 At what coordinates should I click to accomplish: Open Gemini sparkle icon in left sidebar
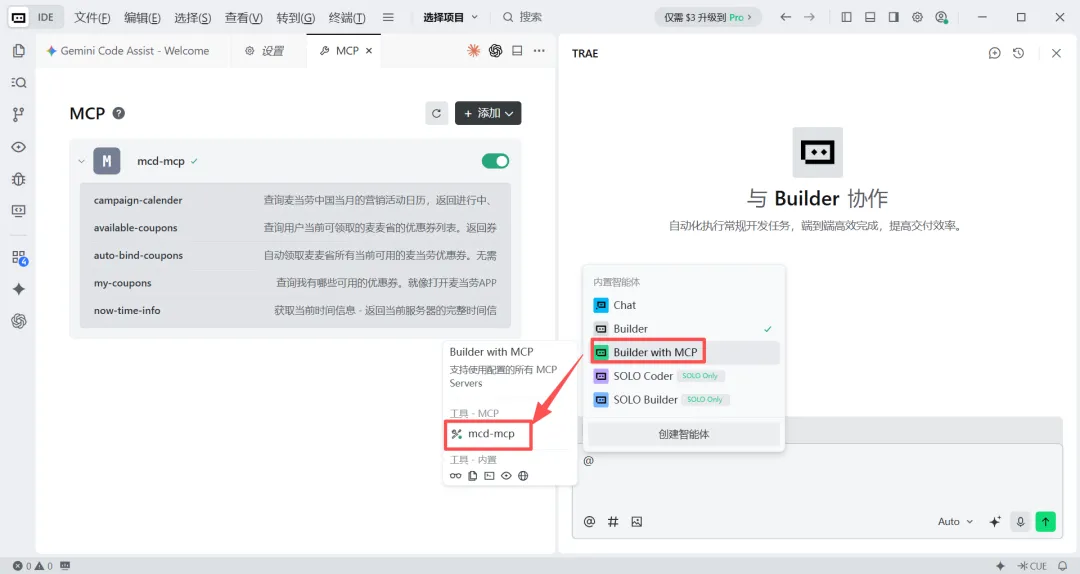(19, 289)
